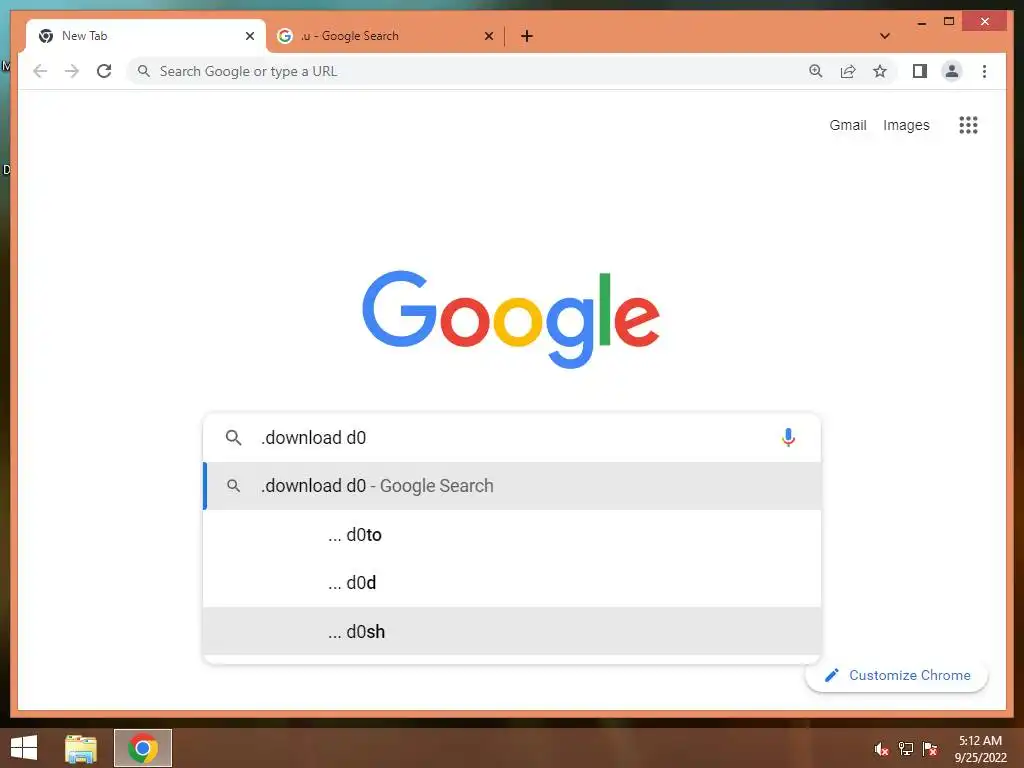Open File Explorer from the taskbar
Viewport: 1024px width, 768px height.
(81, 748)
